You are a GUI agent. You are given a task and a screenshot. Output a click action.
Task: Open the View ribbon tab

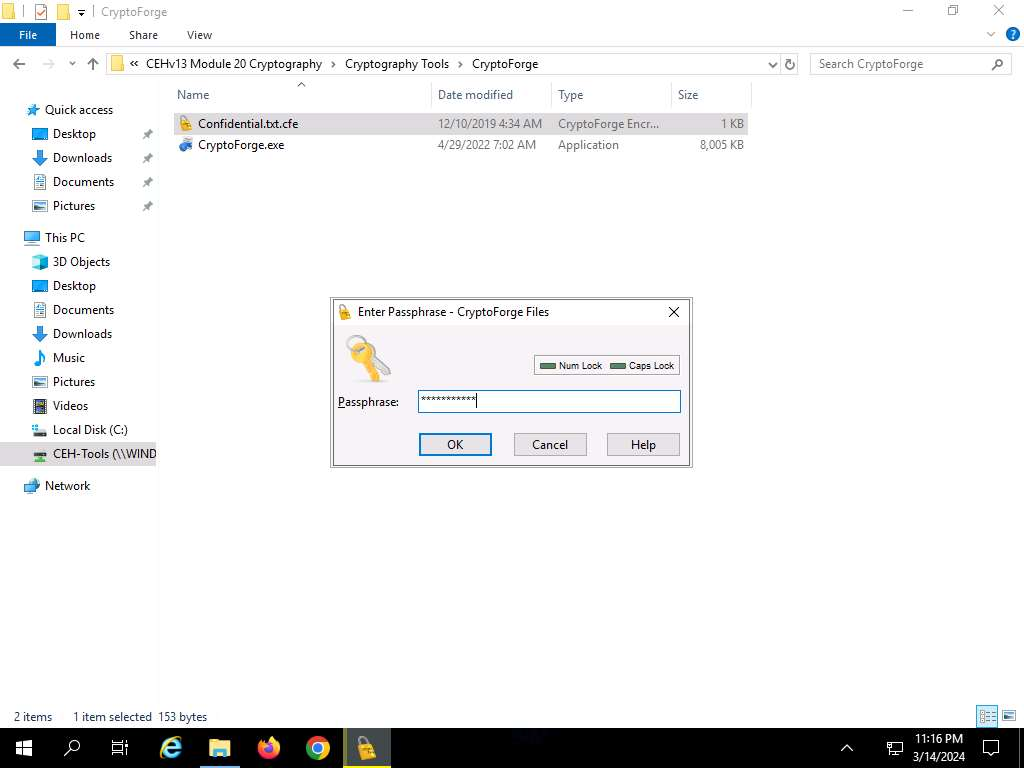click(x=199, y=35)
